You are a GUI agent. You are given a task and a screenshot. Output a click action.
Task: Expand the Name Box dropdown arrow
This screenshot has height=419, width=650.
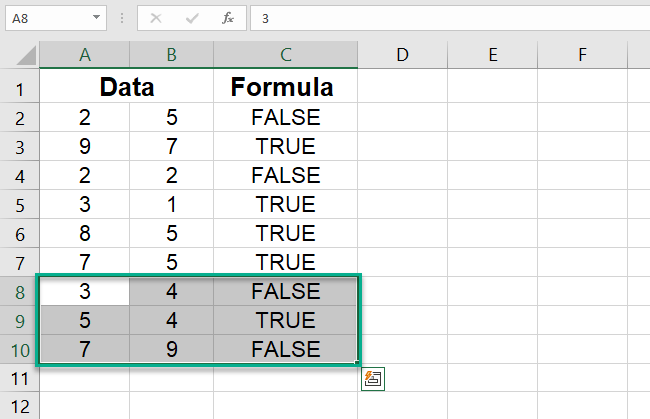tap(96, 18)
